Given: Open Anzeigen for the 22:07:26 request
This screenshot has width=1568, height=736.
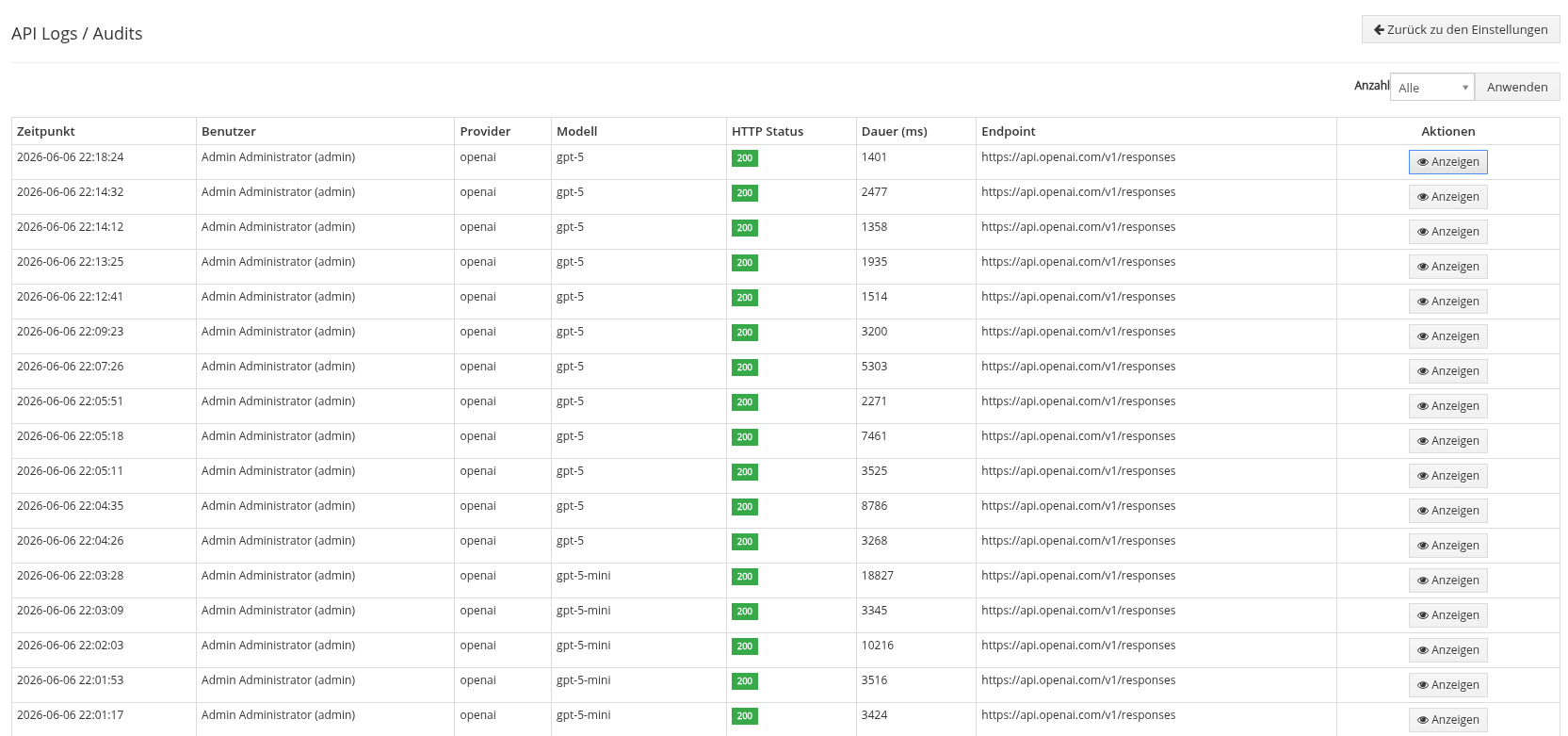Looking at the screenshot, I should tap(1447, 371).
